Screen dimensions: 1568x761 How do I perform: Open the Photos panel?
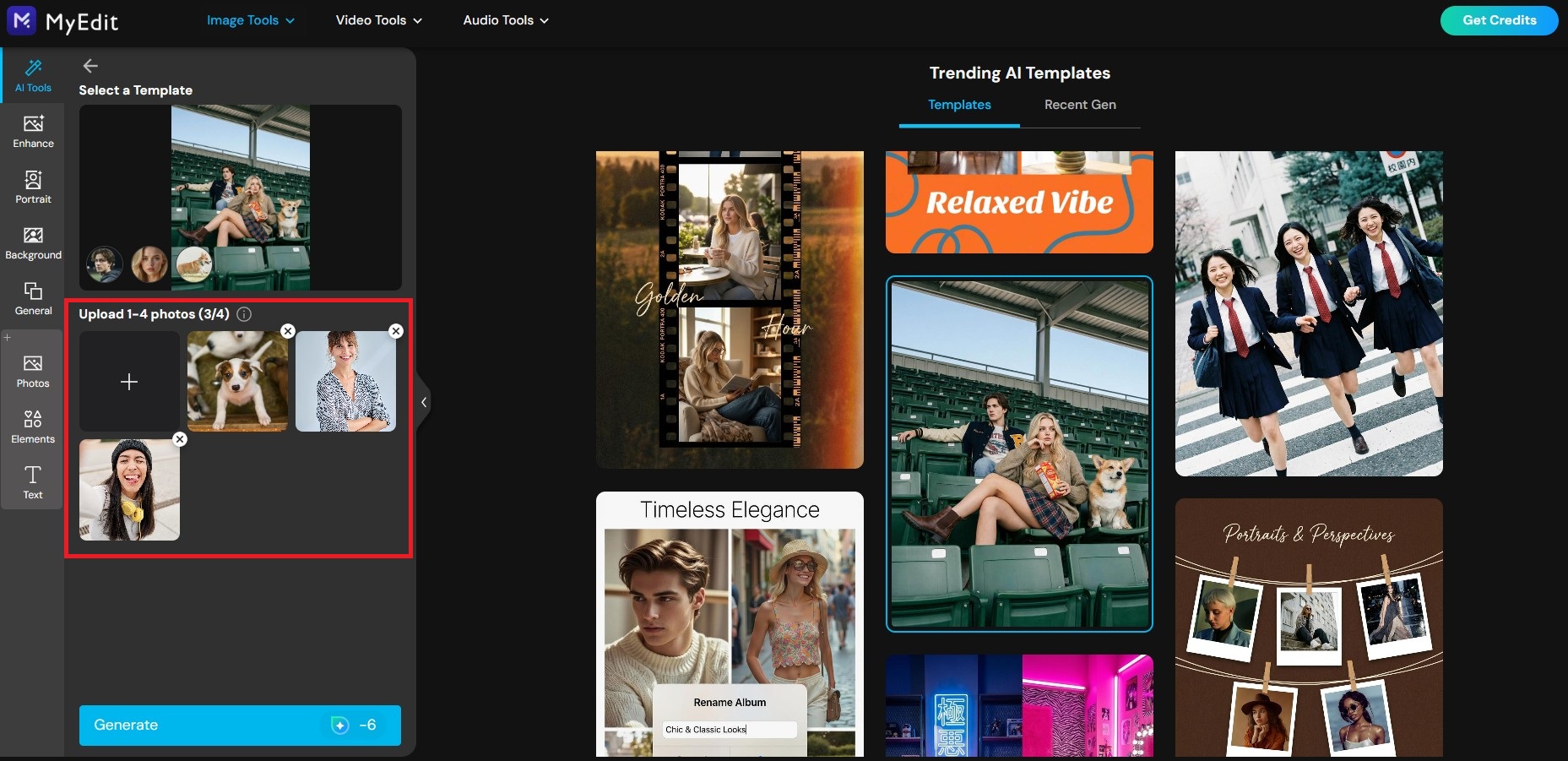[x=33, y=370]
